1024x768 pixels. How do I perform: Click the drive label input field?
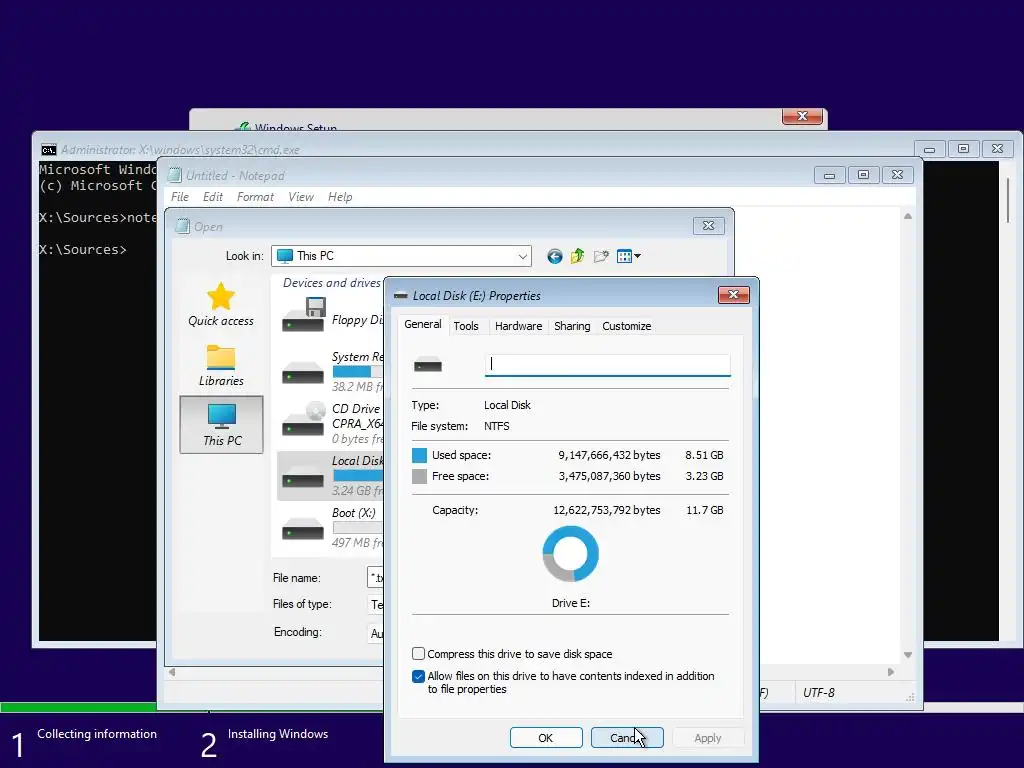(x=607, y=365)
